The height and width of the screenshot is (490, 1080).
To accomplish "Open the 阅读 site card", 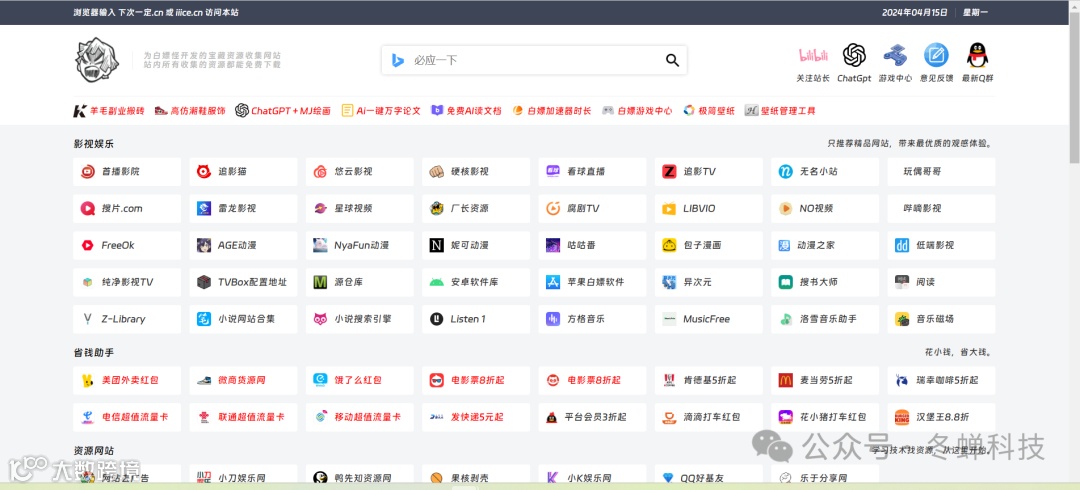I will point(942,283).
